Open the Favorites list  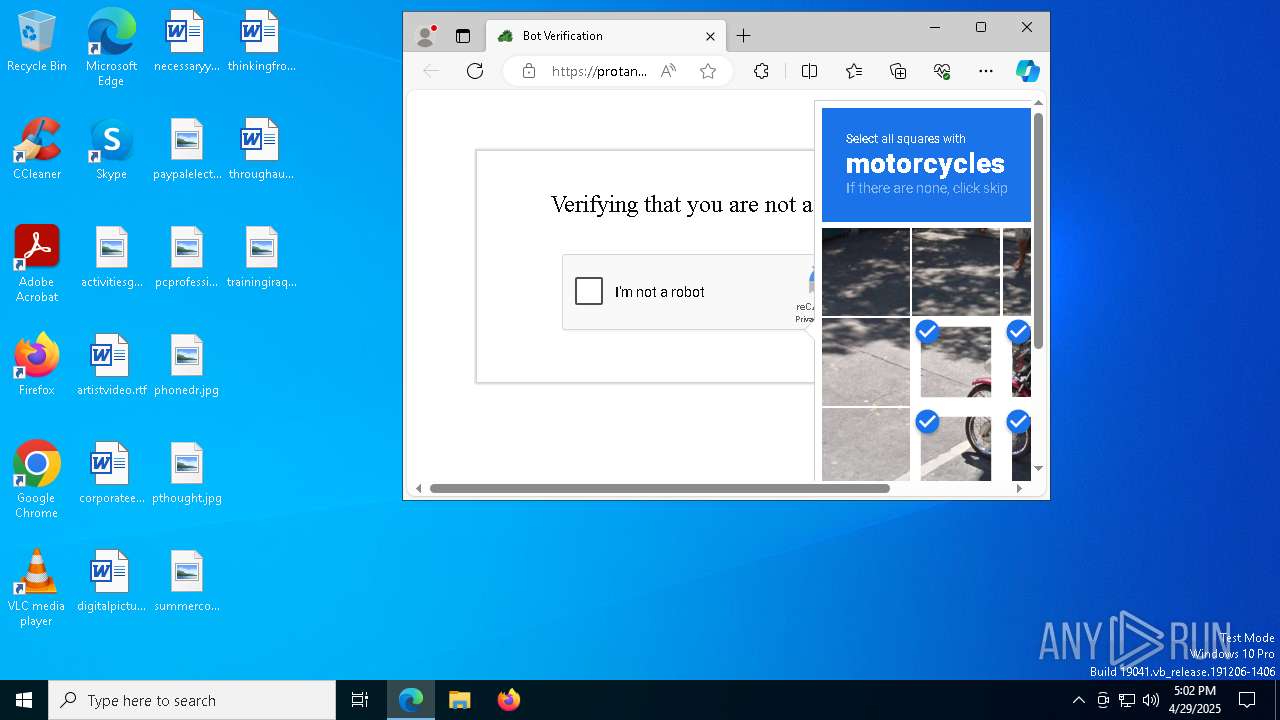[x=854, y=71]
